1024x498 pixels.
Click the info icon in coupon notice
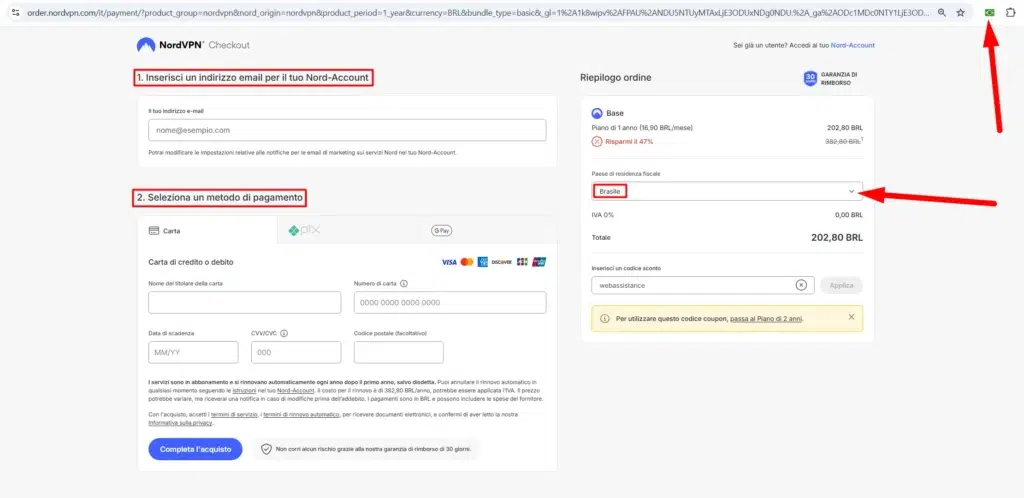pos(604,319)
